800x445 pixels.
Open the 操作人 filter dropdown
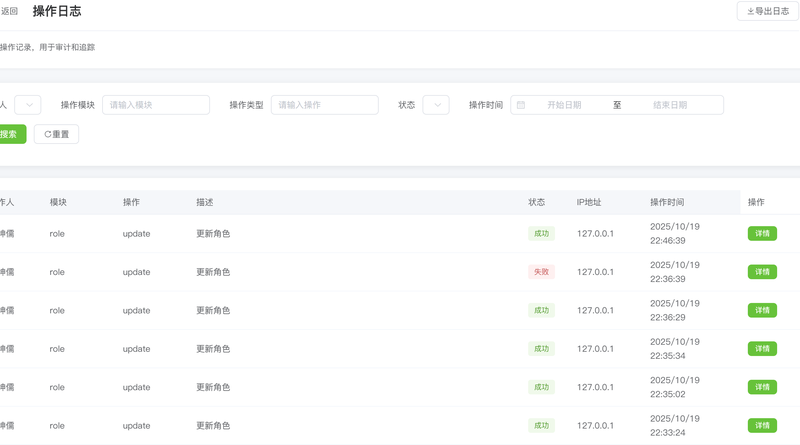[x=28, y=105]
